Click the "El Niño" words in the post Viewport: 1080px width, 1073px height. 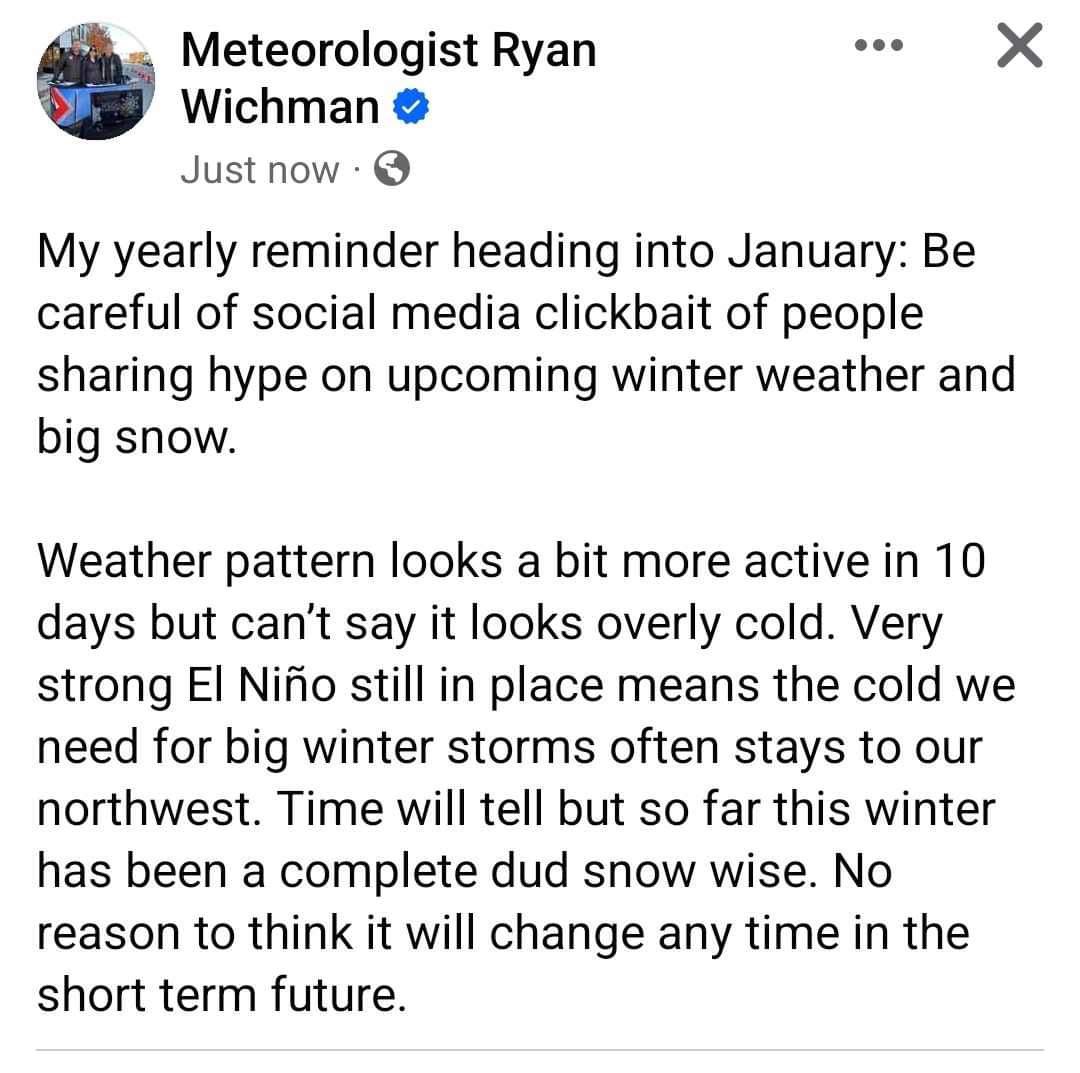pos(262,685)
